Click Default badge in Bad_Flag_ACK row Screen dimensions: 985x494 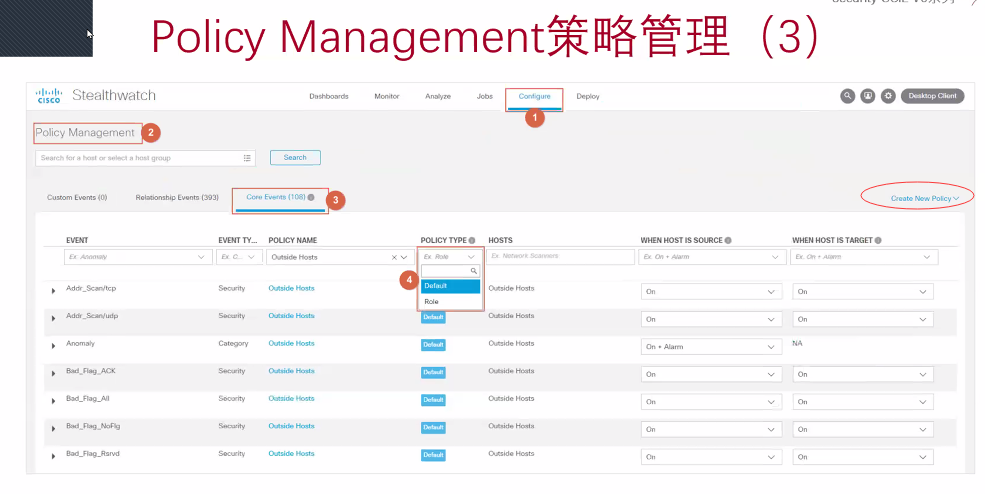tap(433, 373)
